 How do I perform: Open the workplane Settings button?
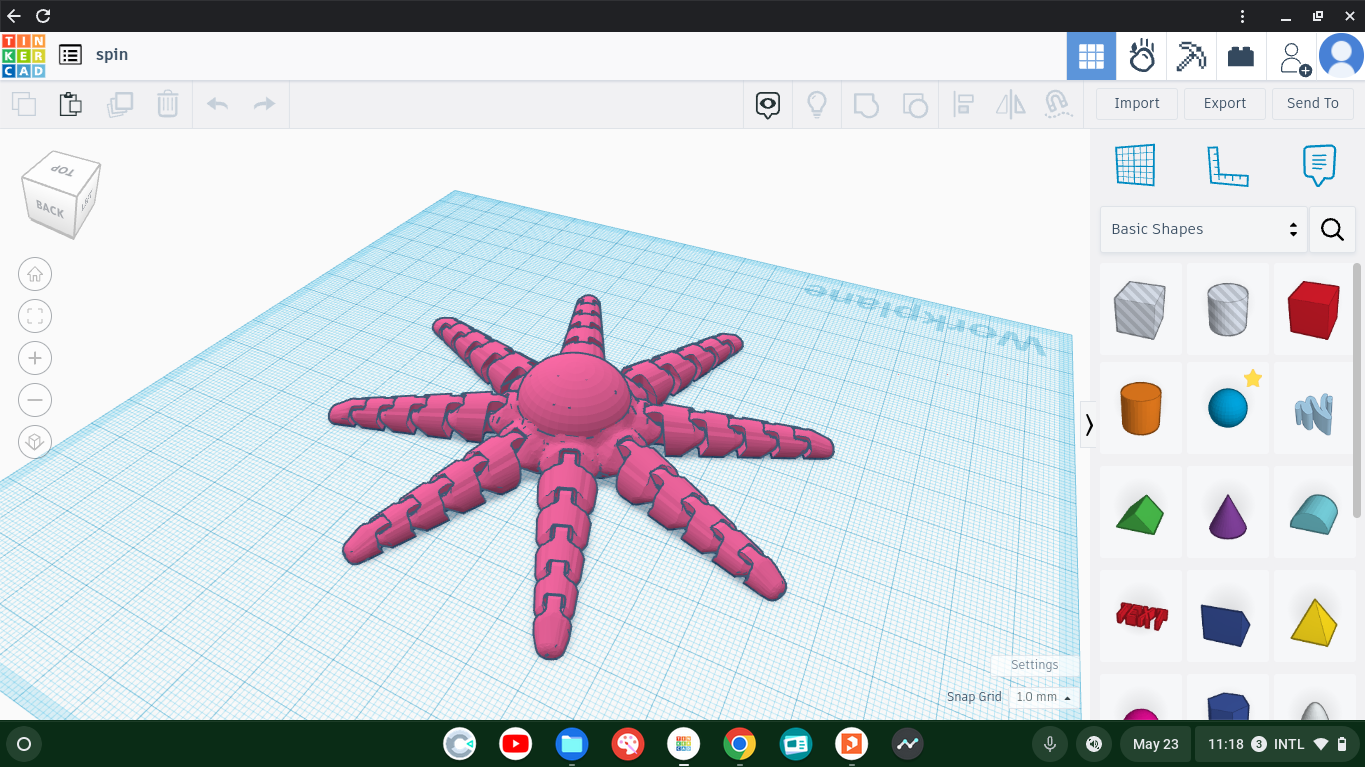1034,665
